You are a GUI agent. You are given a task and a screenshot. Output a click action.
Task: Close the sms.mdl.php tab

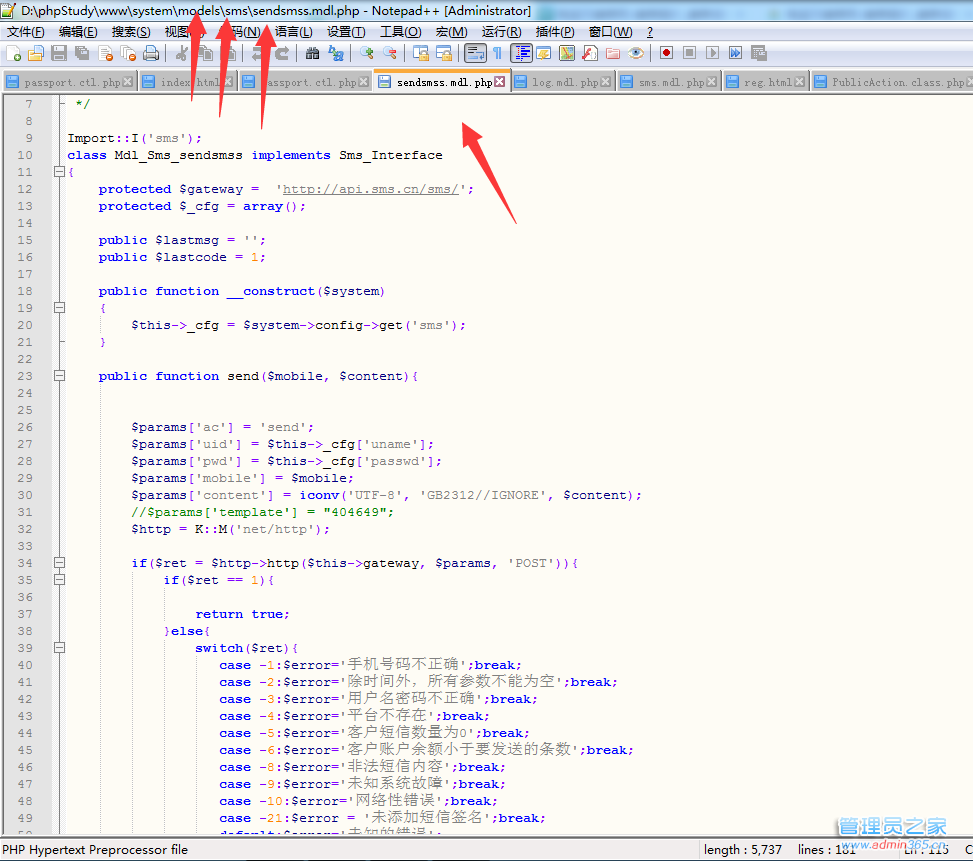(x=712, y=82)
